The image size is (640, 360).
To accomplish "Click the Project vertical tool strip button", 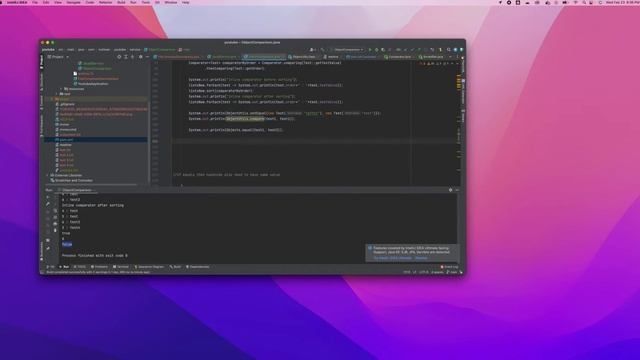I will (42, 61).
